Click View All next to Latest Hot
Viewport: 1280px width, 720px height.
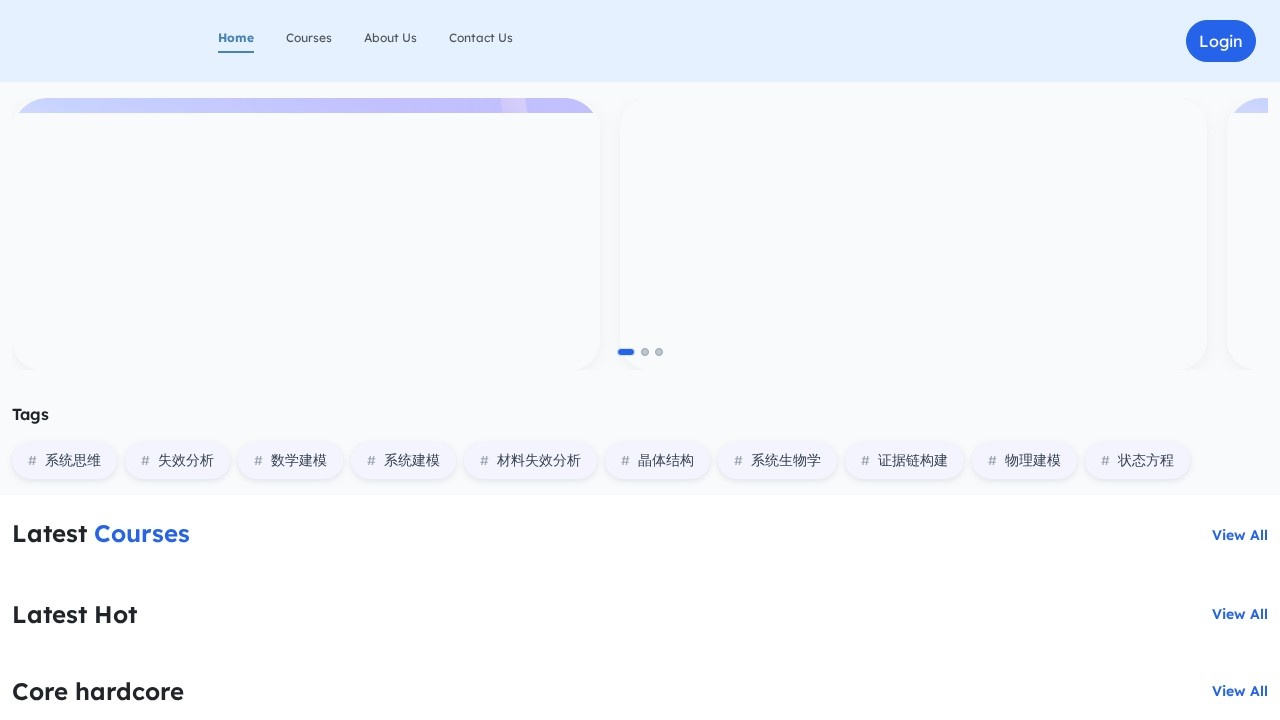(x=1240, y=614)
